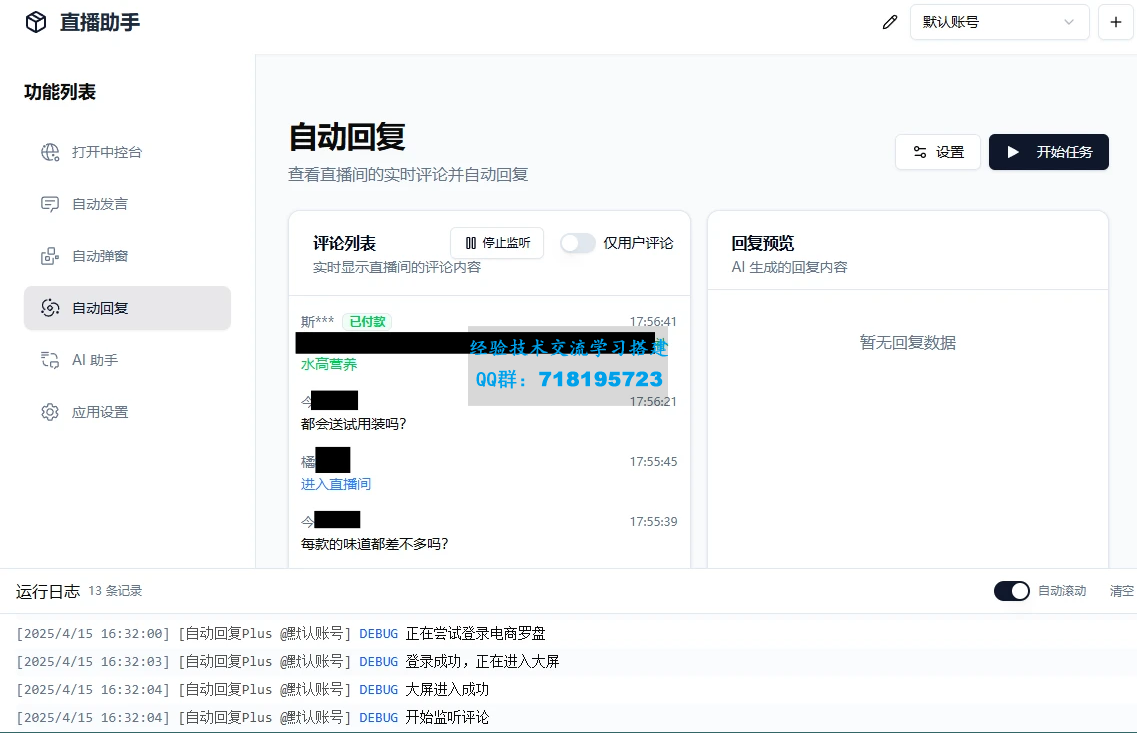
Task: Click the 评论列表 heading
Action: pos(344,244)
